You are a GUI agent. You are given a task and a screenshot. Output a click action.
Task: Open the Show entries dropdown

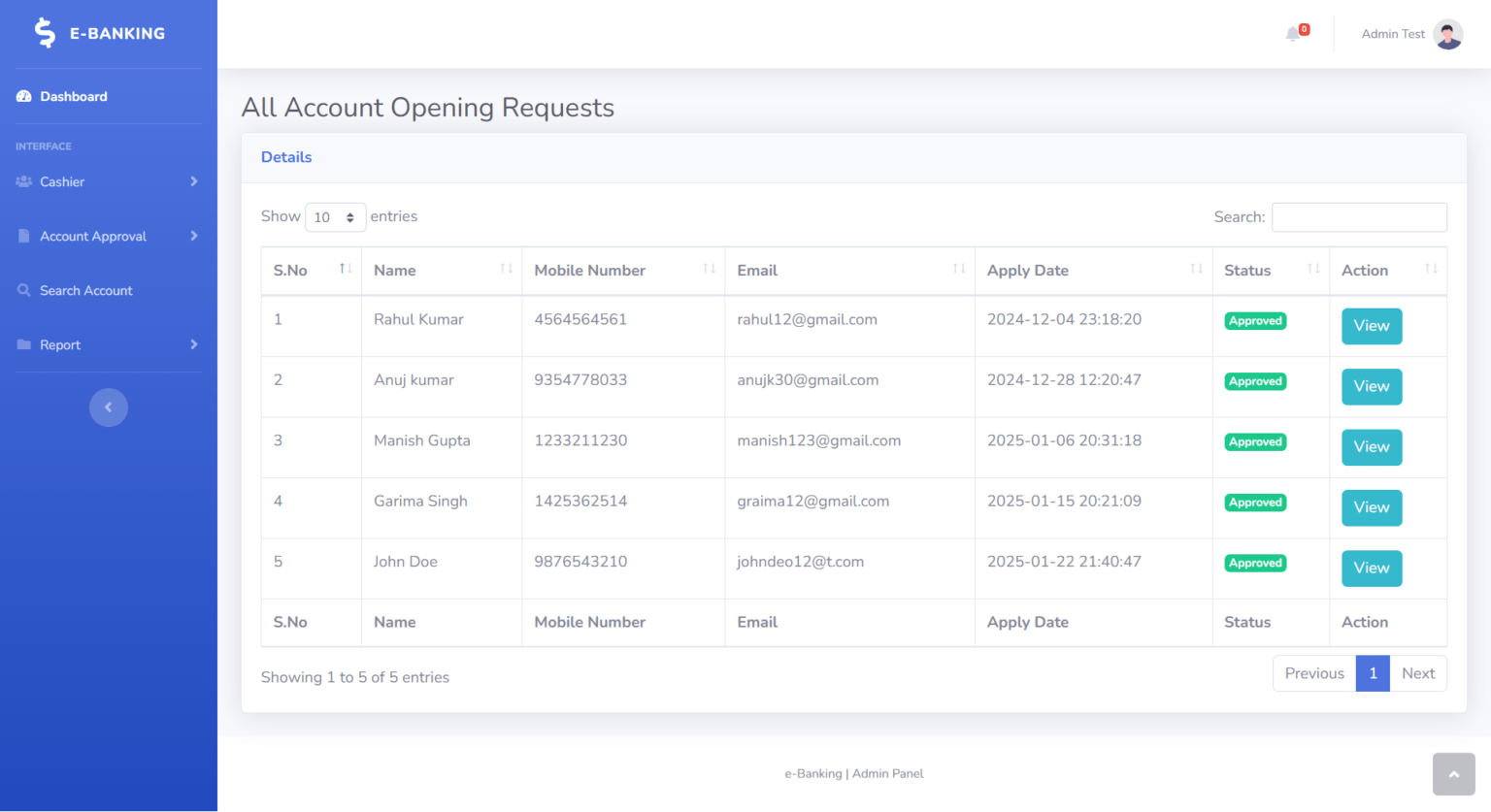pos(335,217)
